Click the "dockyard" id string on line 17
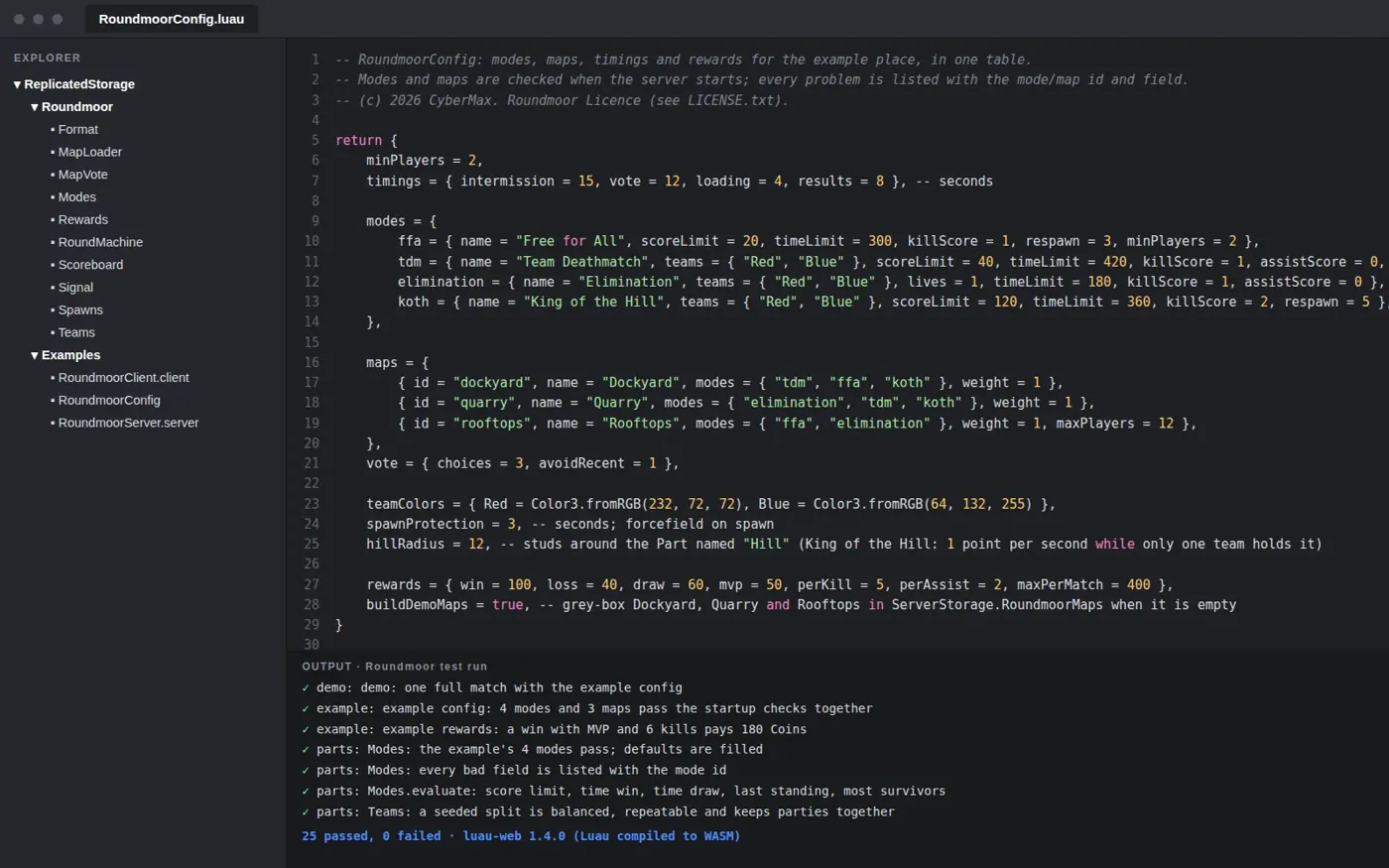Image resolution: width=1389 pixels, height=868 pixels. (492, 383)
